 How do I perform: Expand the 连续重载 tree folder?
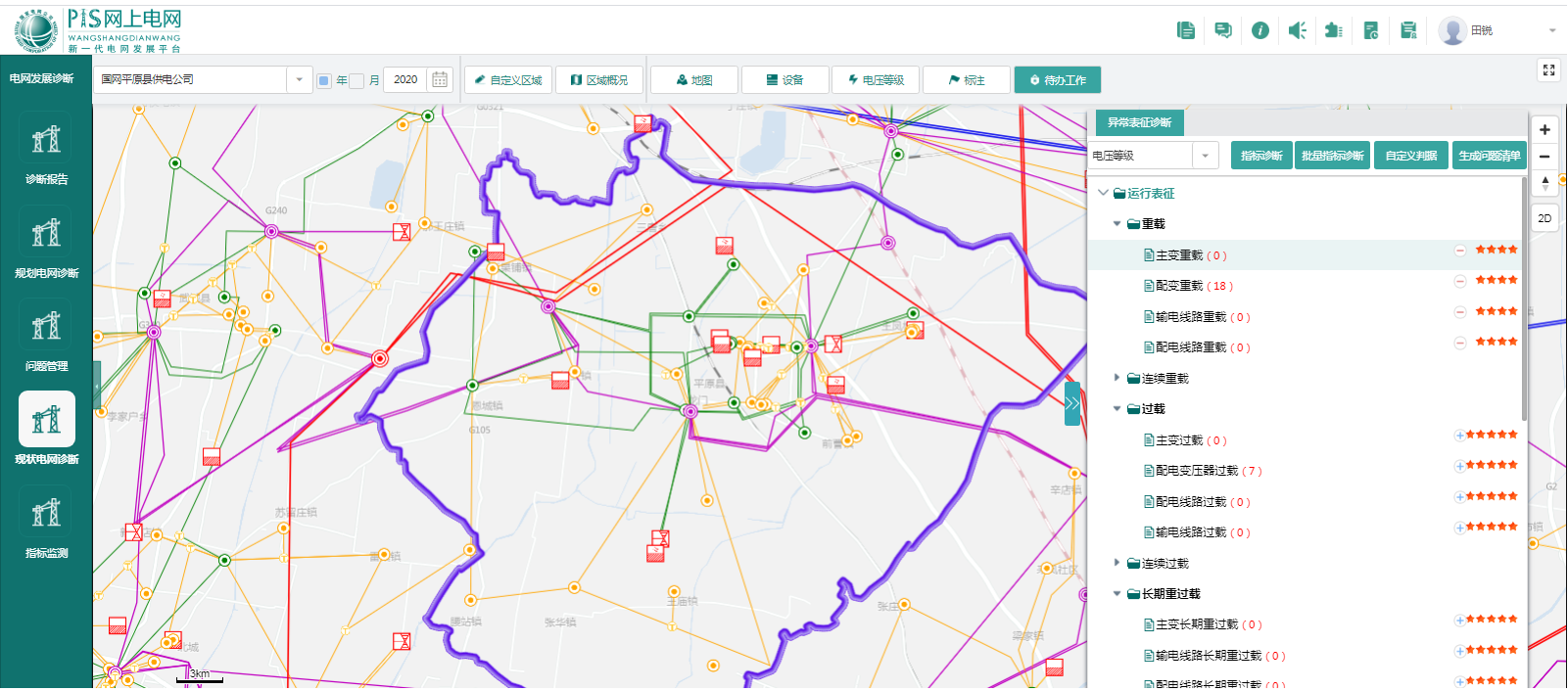coord(1117,378)
